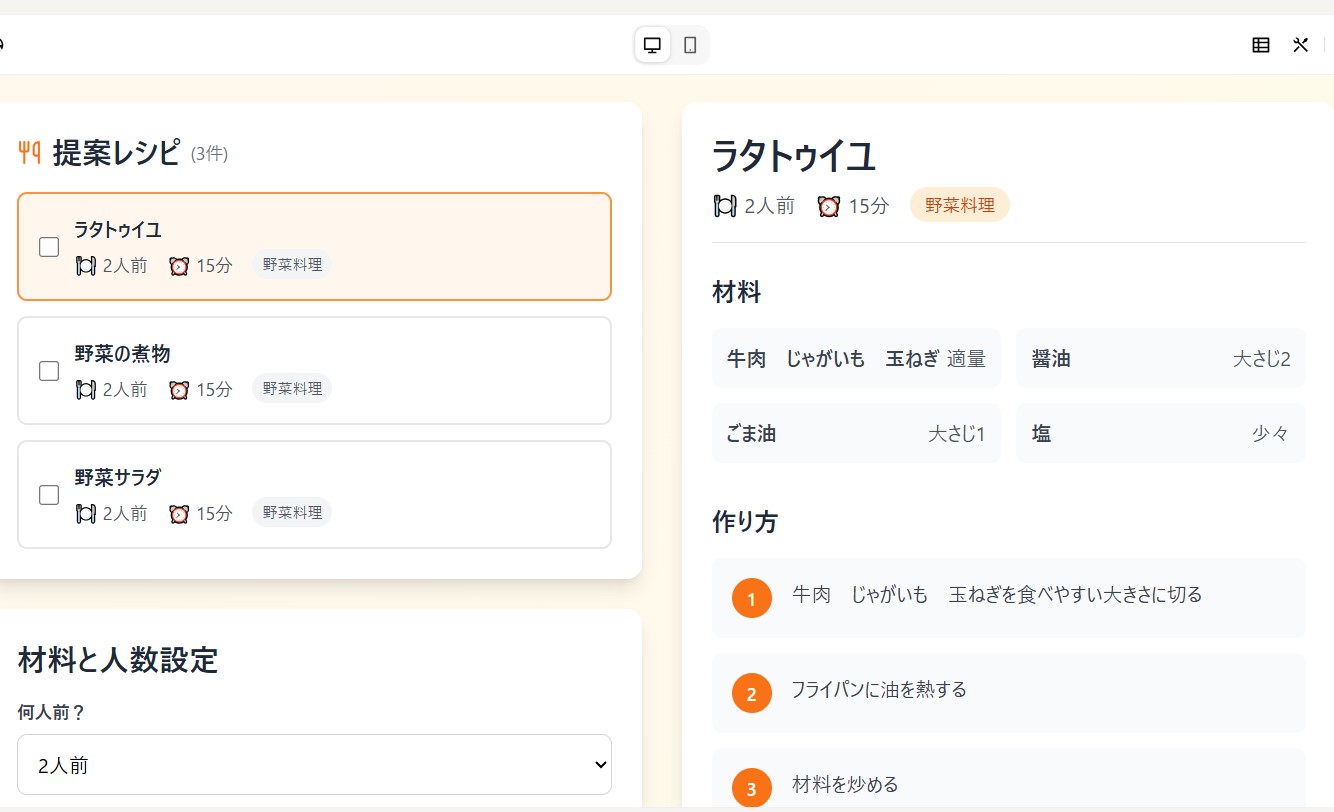Click the 醤油 ingredient row
Image resolution: width=1334 pixels, height=812 pixels.
[1160, 358]
